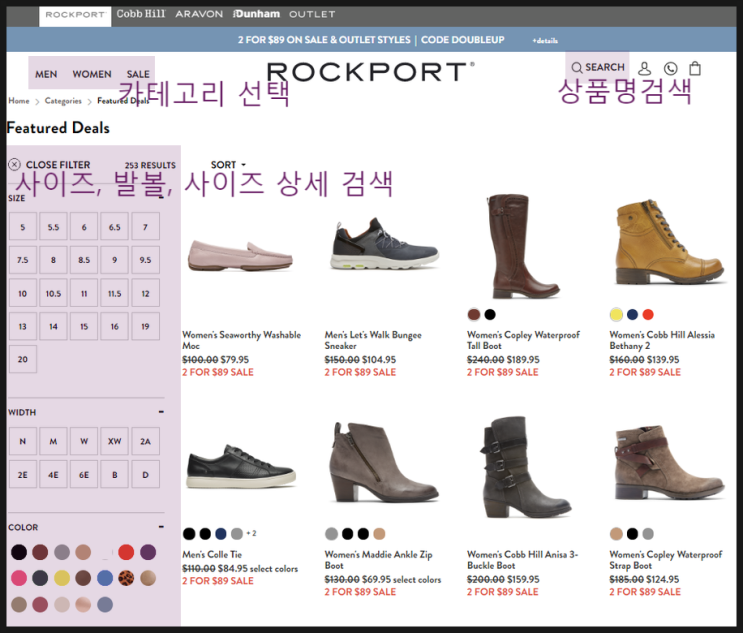Open the Women menu
Screen dimensions: 743x633
click(x=92, y=74)
